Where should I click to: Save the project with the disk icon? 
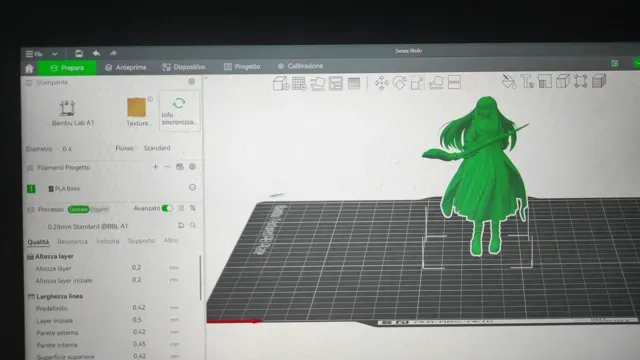(x=79, y=53)
